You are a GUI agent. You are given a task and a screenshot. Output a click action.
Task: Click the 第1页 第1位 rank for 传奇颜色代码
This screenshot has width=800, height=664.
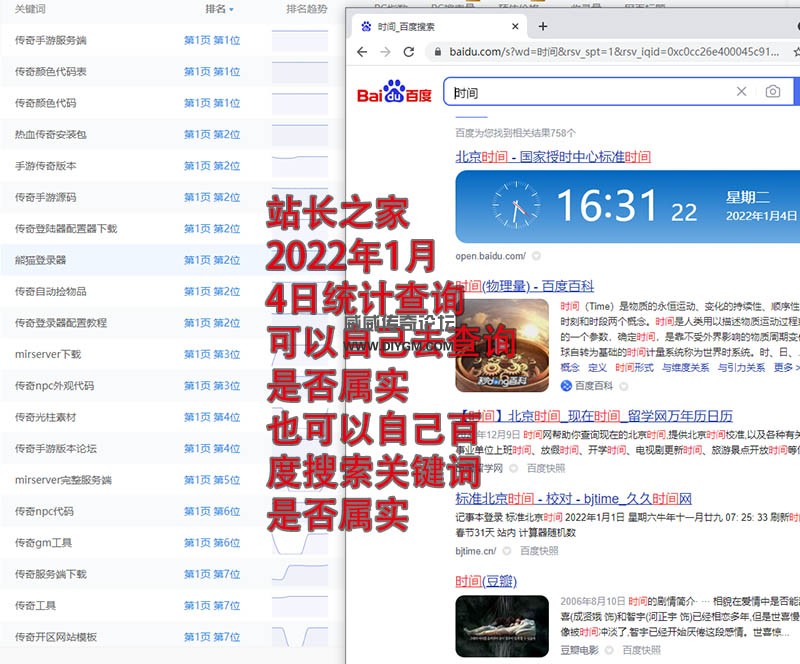pos(212,103)
